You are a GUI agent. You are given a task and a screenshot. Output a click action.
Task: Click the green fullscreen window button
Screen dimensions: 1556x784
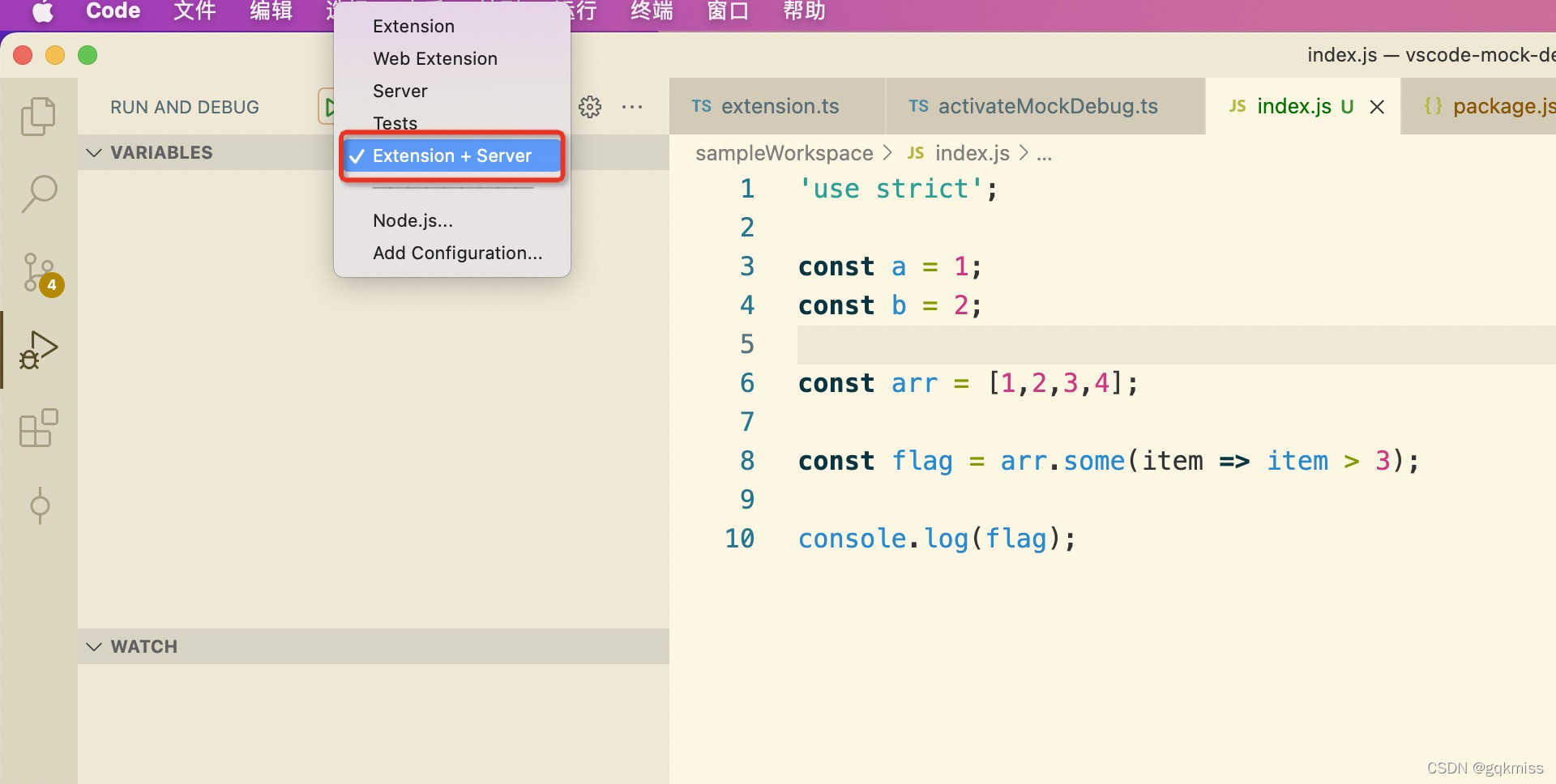point(88,55)
